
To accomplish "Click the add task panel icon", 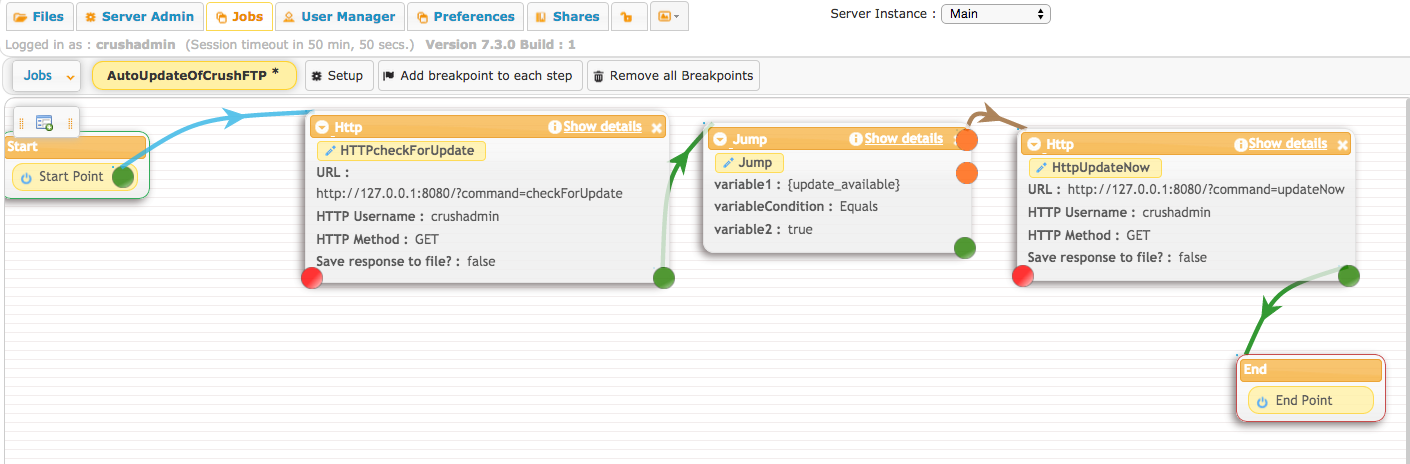I will pos(44,122).
